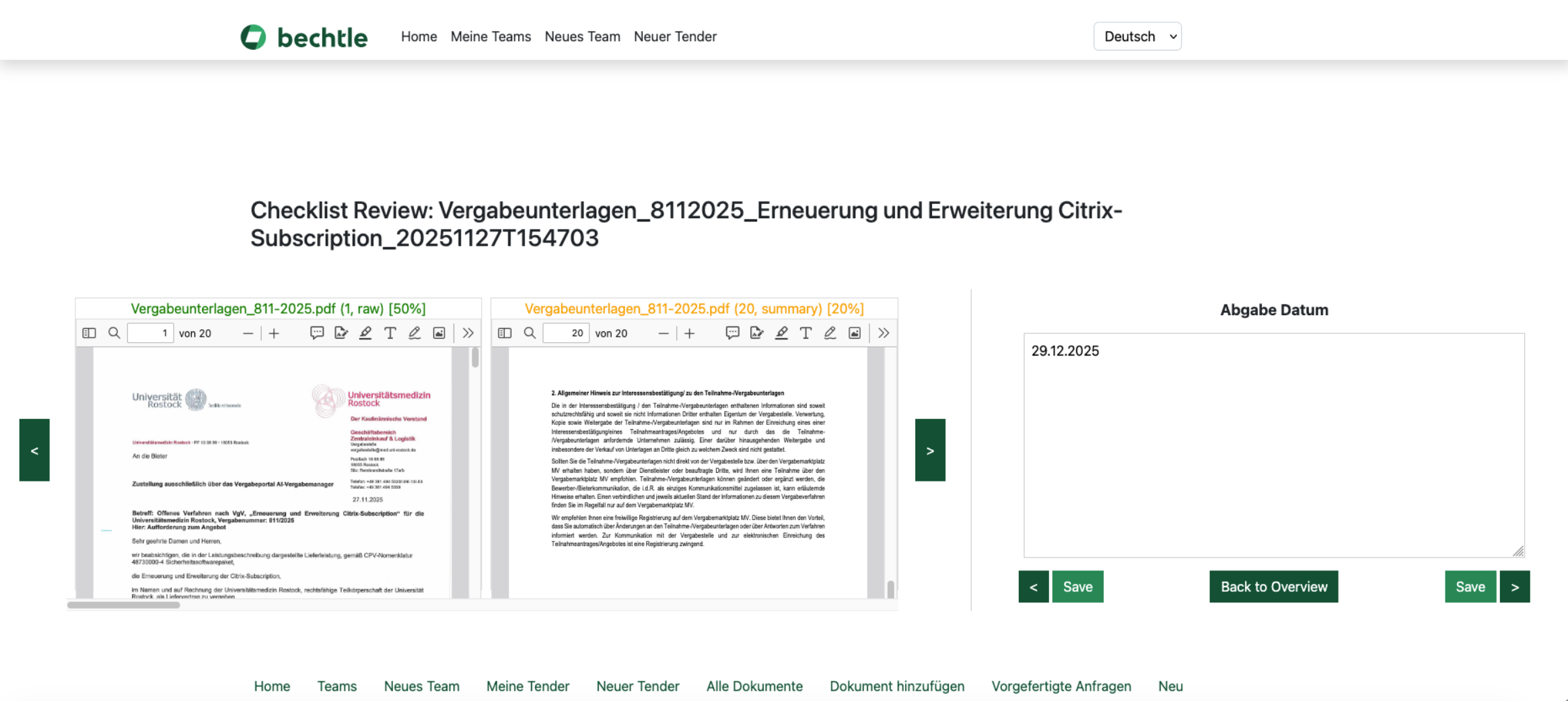Viewport: 1568px width, 701px height.
Task: Open the Deutsch language dropdown
Action: [1137, 36]
